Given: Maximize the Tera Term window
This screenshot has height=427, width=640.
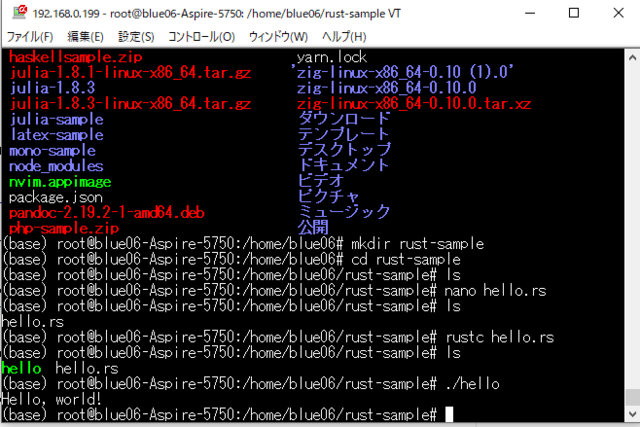Looking at the screenshot, I should [574, 13].
